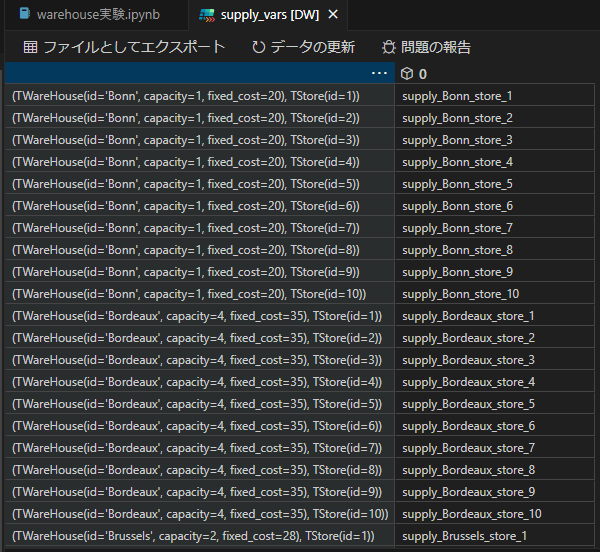Screen dimensions: 600x552
Task: Select cell supply_Bordeaux_store_9
Action: point(494,492)
